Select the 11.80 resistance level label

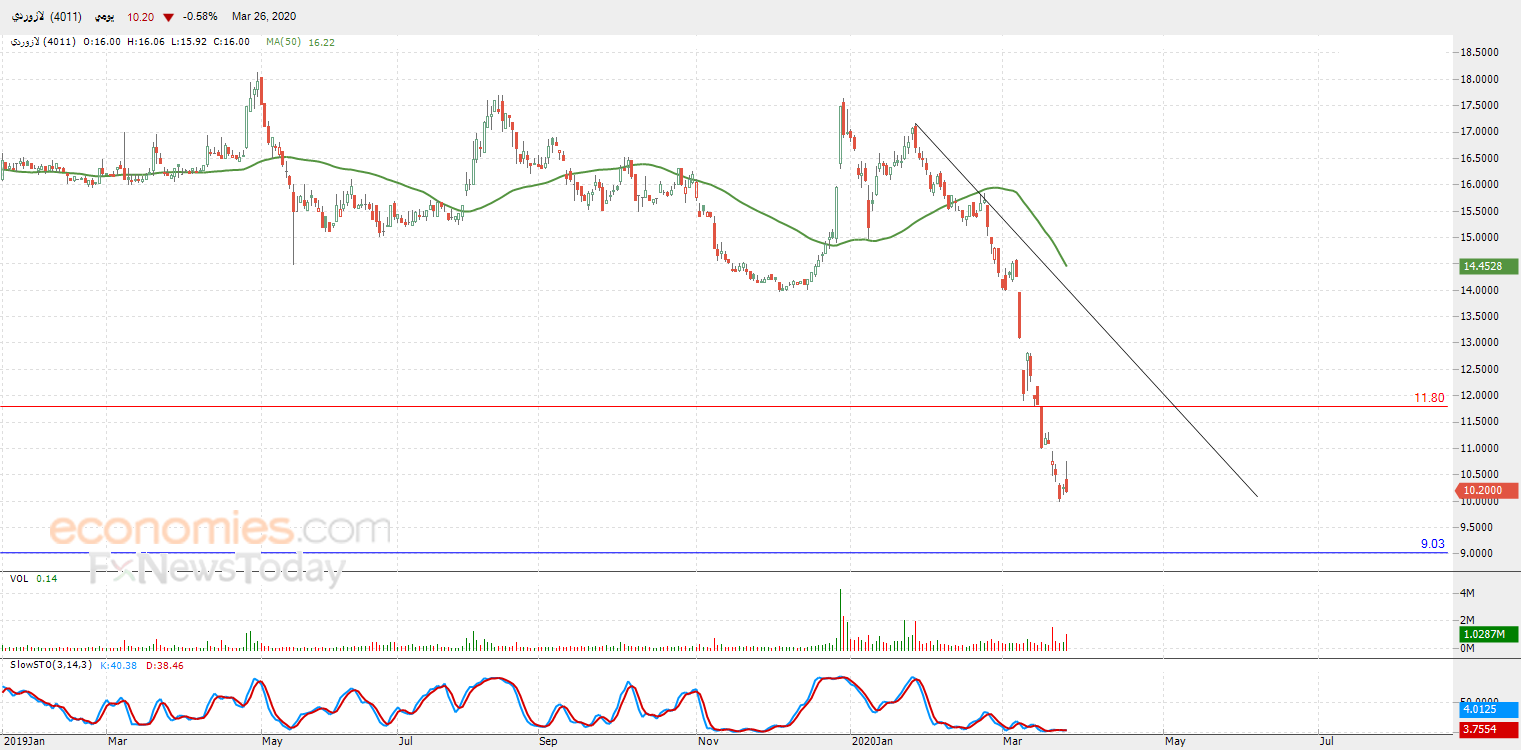pos(1429,398)
